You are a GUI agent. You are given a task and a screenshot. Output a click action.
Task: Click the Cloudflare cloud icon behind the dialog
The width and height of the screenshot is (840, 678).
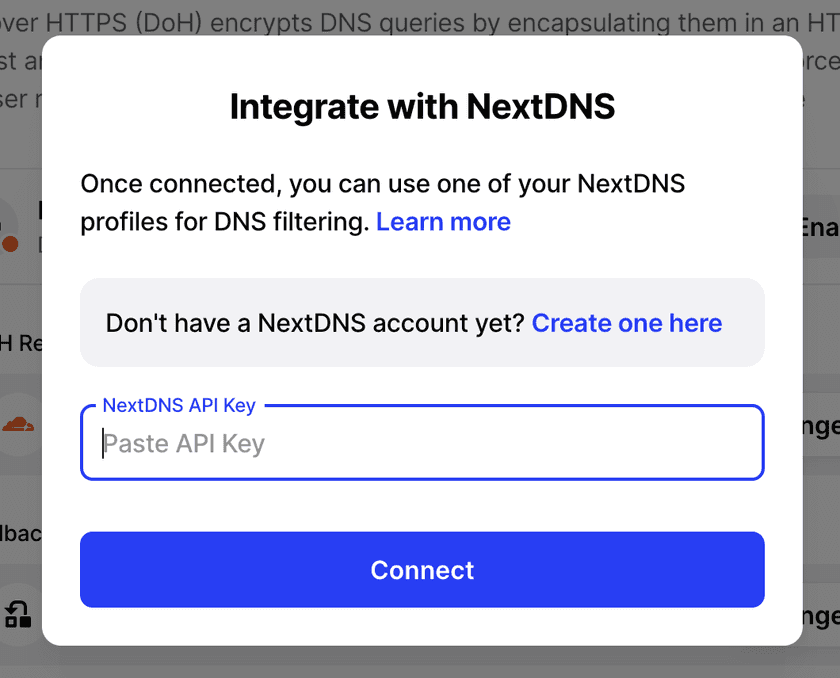(18, 425)
